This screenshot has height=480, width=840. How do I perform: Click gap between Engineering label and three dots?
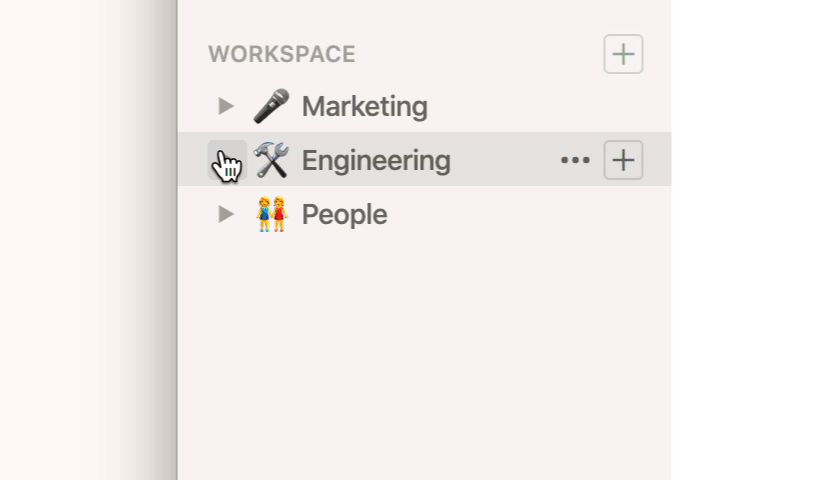505,160
